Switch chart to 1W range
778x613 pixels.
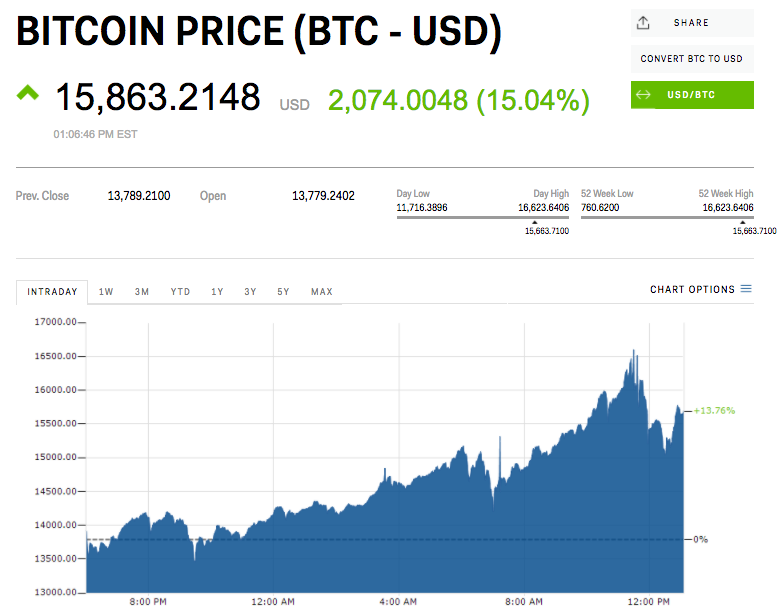pos(106,292)
